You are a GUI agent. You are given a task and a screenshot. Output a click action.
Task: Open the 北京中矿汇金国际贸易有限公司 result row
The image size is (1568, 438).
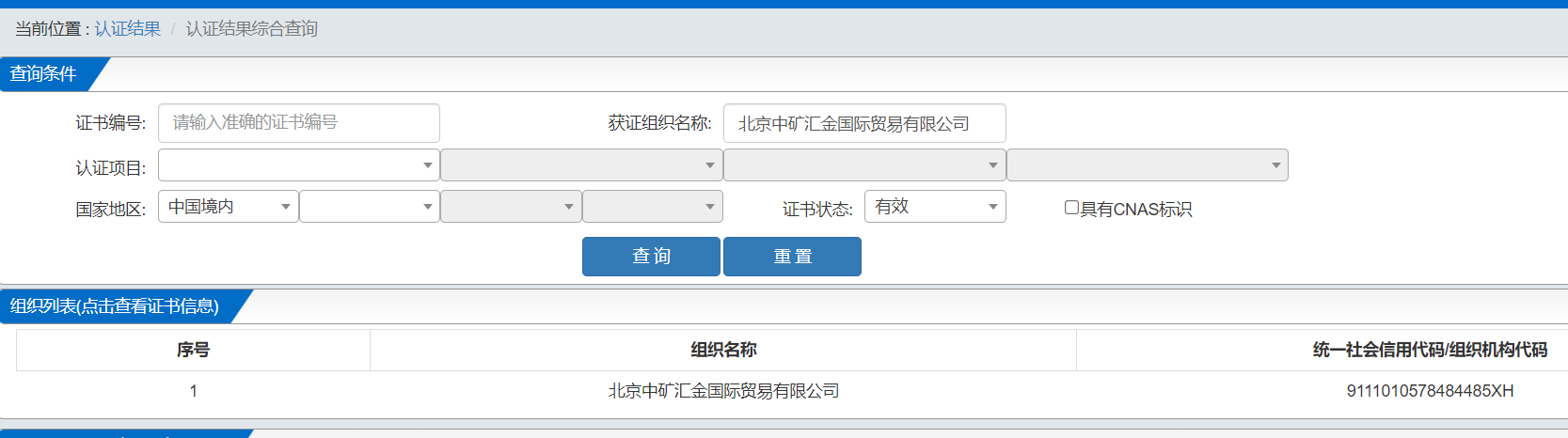pos(723,391)
